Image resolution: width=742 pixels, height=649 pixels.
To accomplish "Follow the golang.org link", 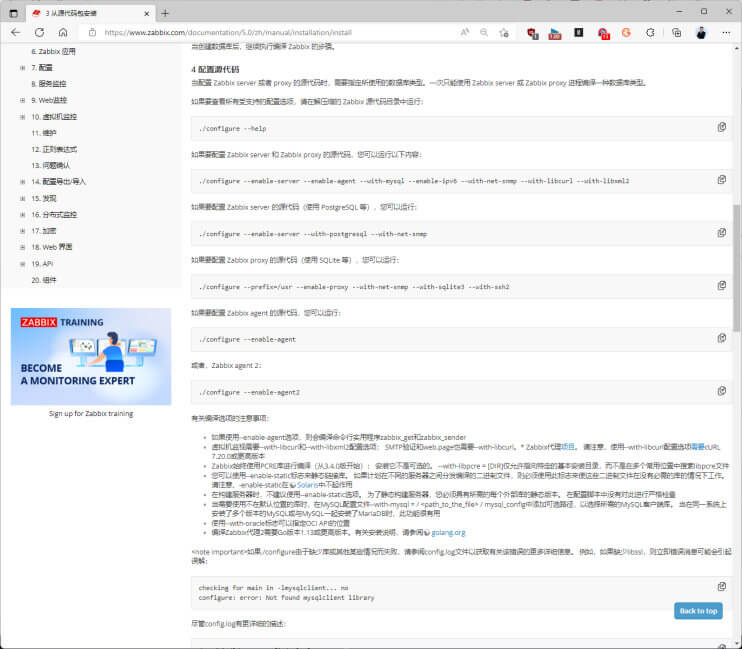I will (x=448, y=533).
